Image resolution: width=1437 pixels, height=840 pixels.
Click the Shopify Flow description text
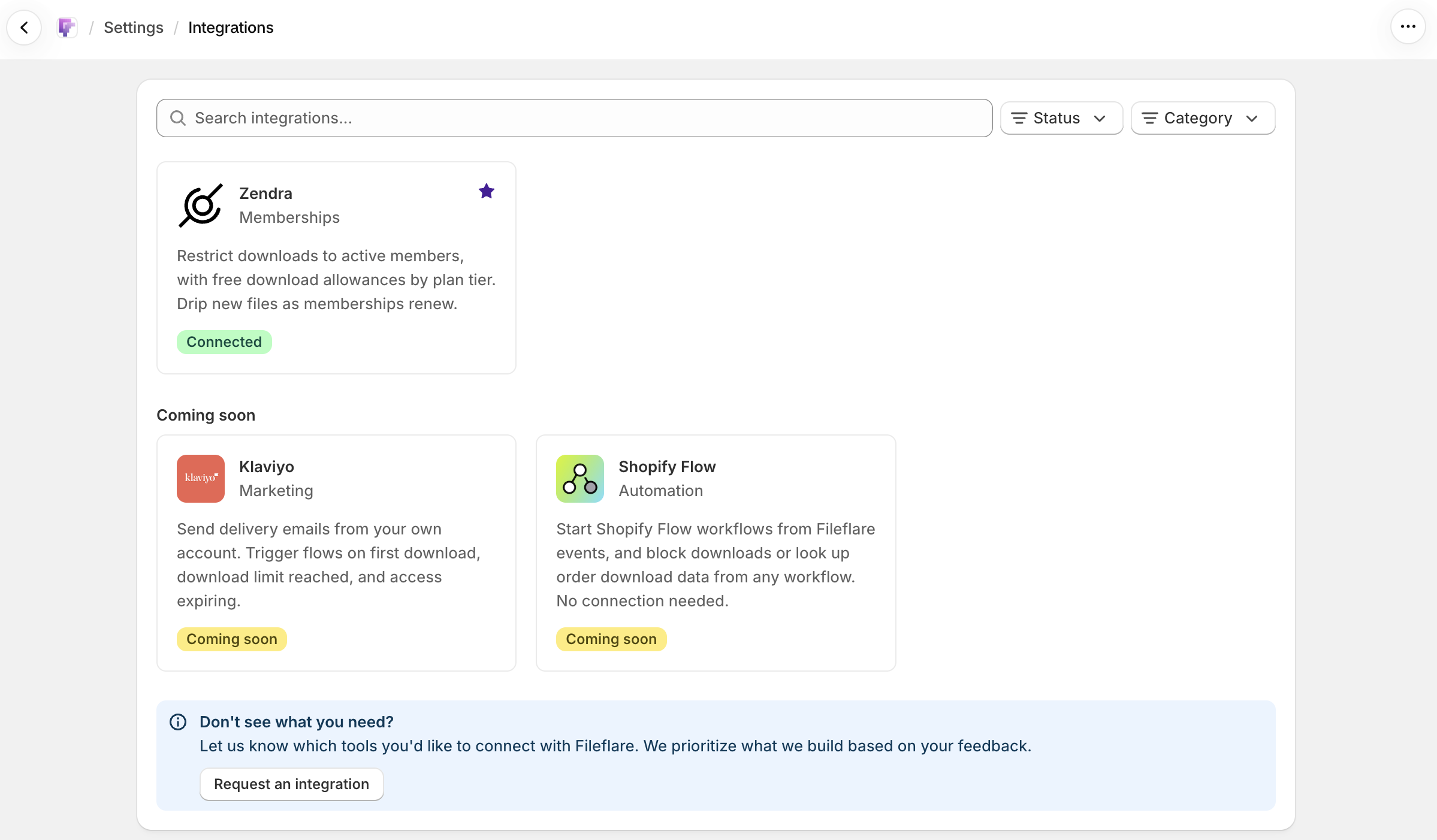(716, 565)
